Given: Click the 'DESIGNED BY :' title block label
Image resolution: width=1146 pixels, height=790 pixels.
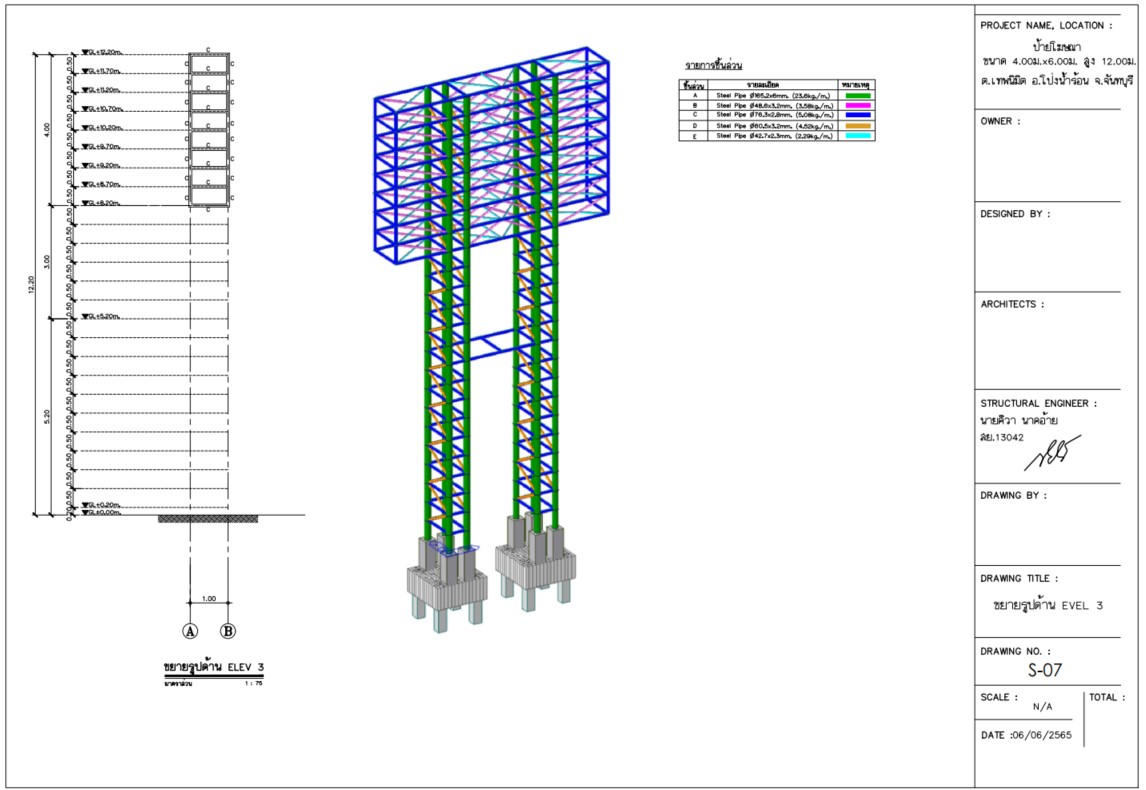Looking at the screenshot, I should coord(1014,214).
